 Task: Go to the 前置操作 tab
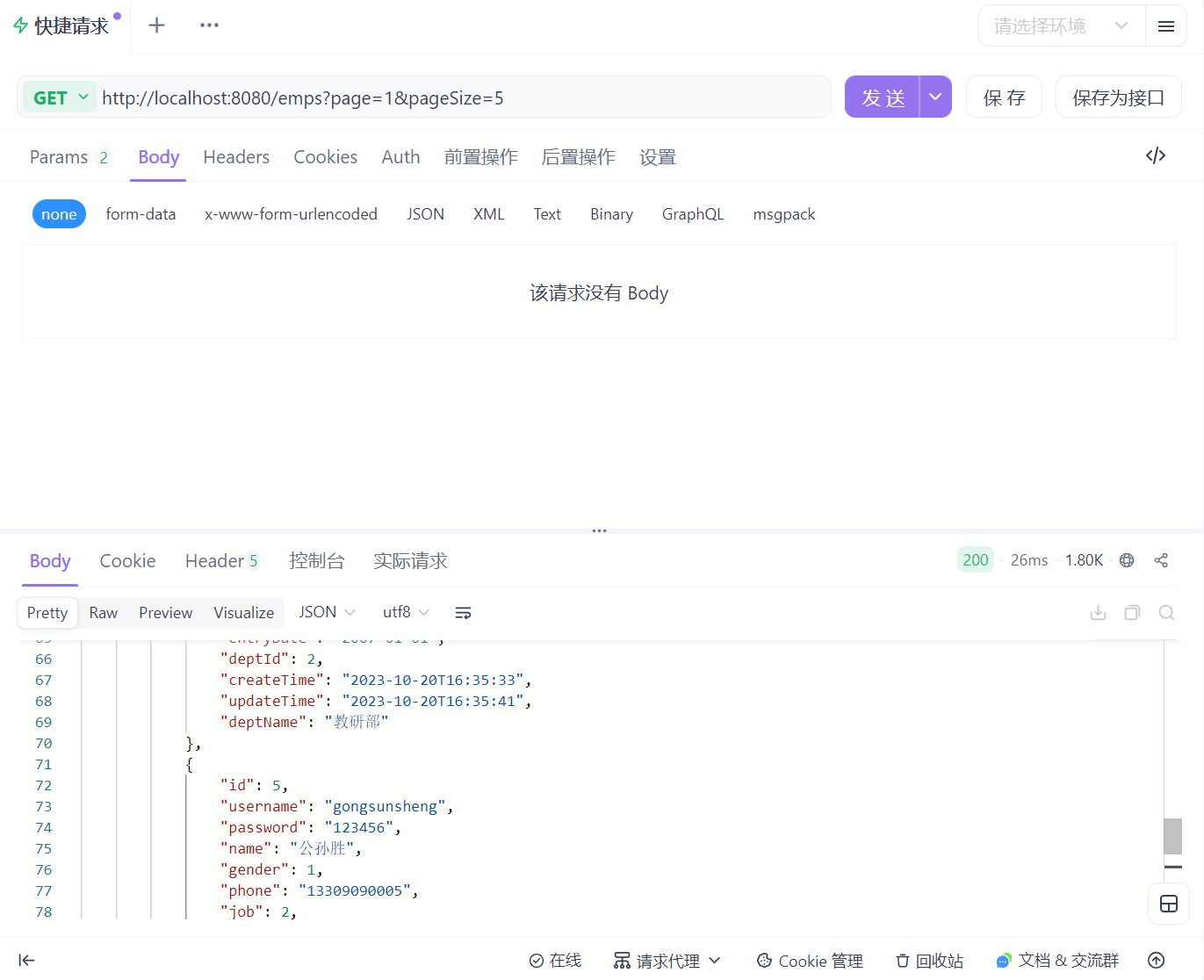480,157
